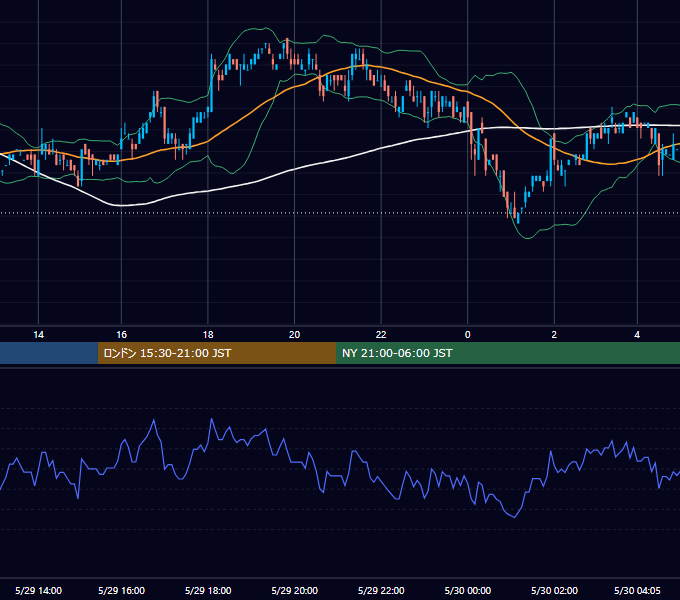Click hour label 22 on time axis

[x=381, y=335]
